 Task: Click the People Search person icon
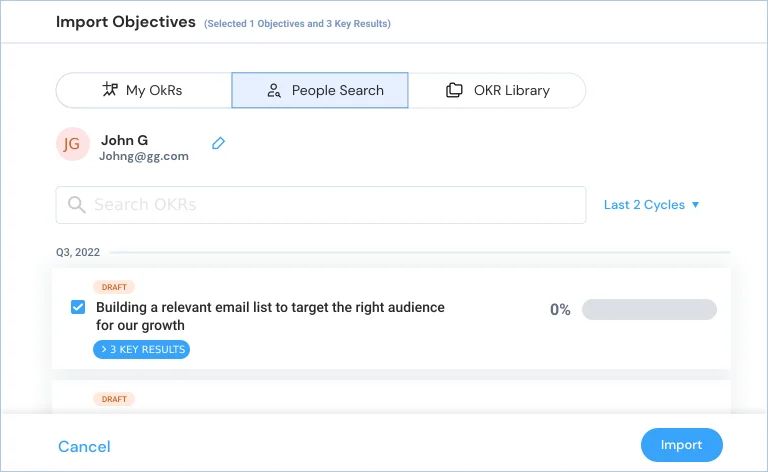[274, 91]
